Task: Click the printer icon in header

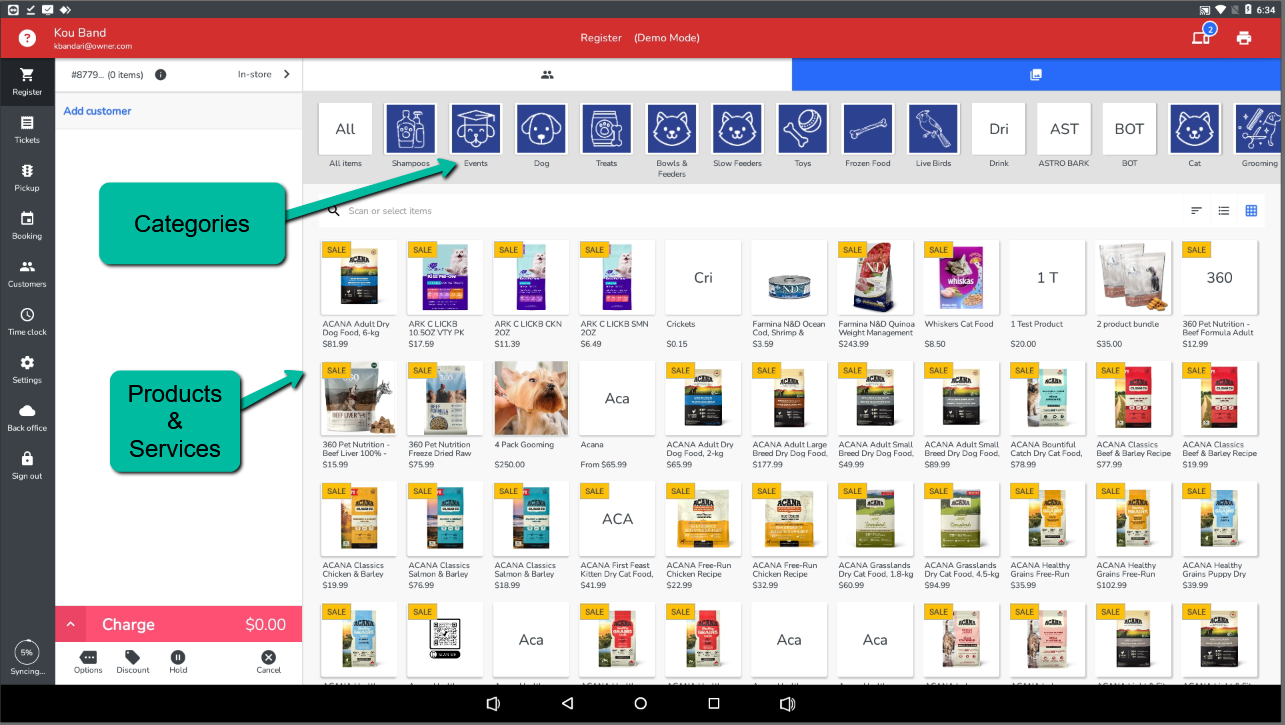Action: [x=1243, y=38]
